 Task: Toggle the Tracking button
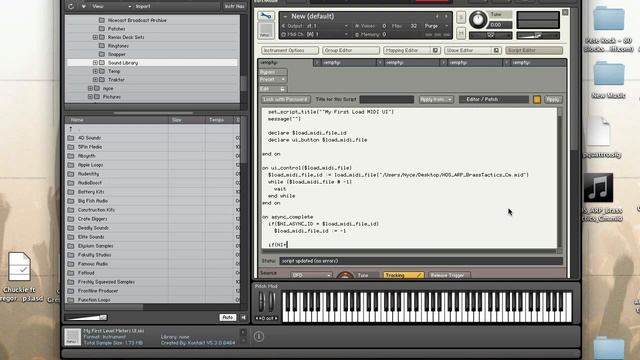[403, 276]
